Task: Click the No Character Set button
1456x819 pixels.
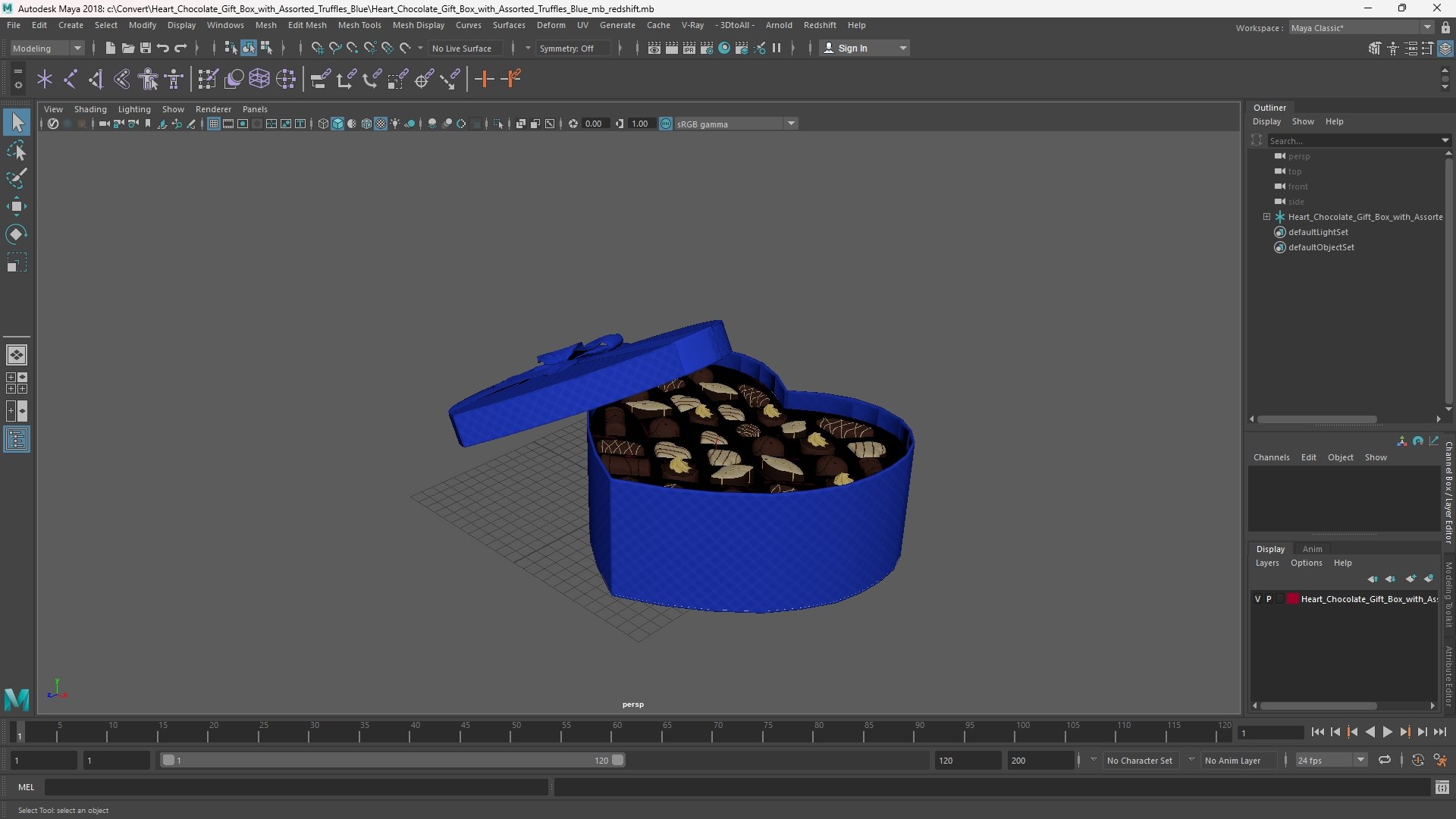Action: pyautogui.click(x=1139, y=760)
